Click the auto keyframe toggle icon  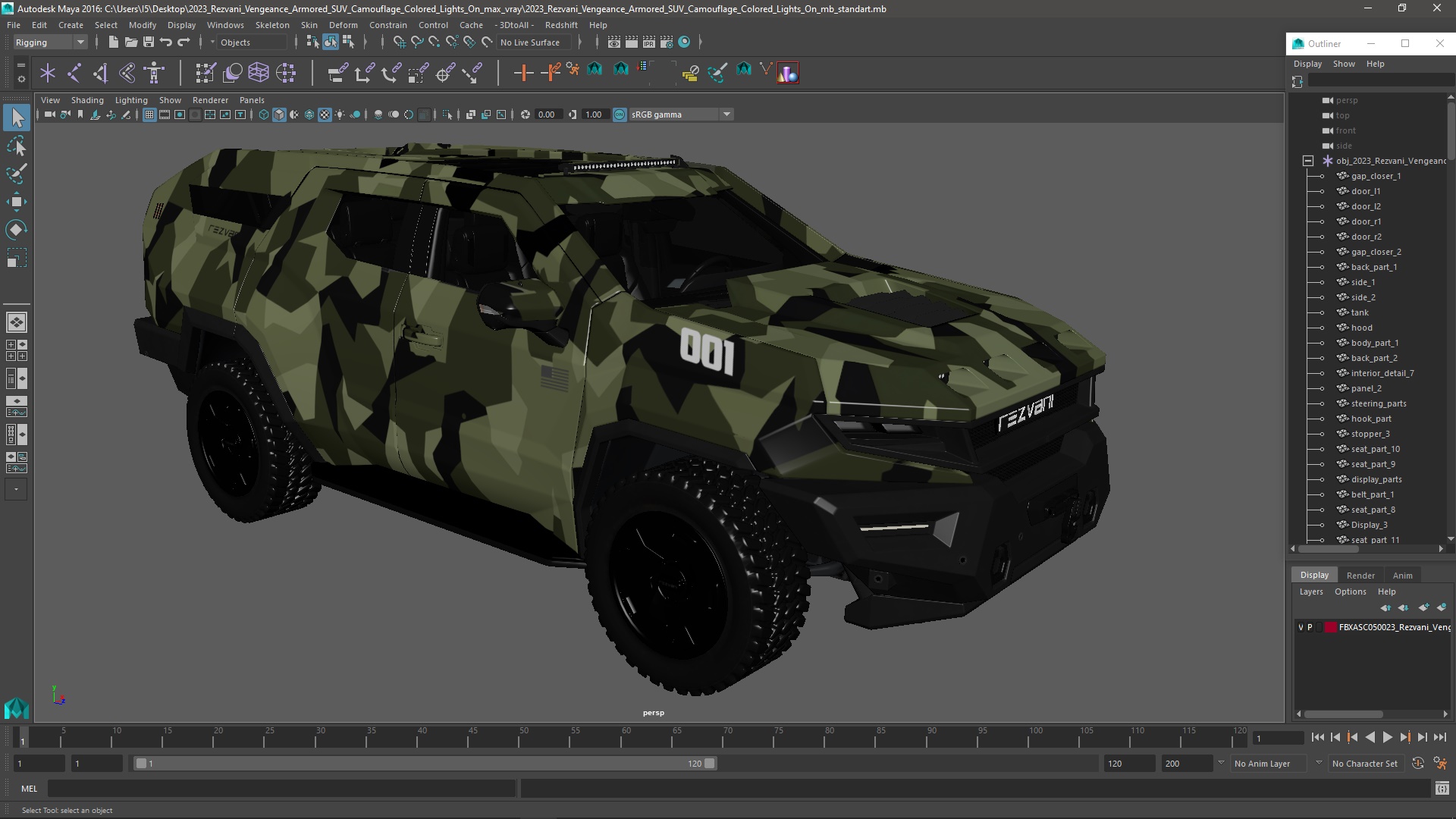[x=1417, y=764]
